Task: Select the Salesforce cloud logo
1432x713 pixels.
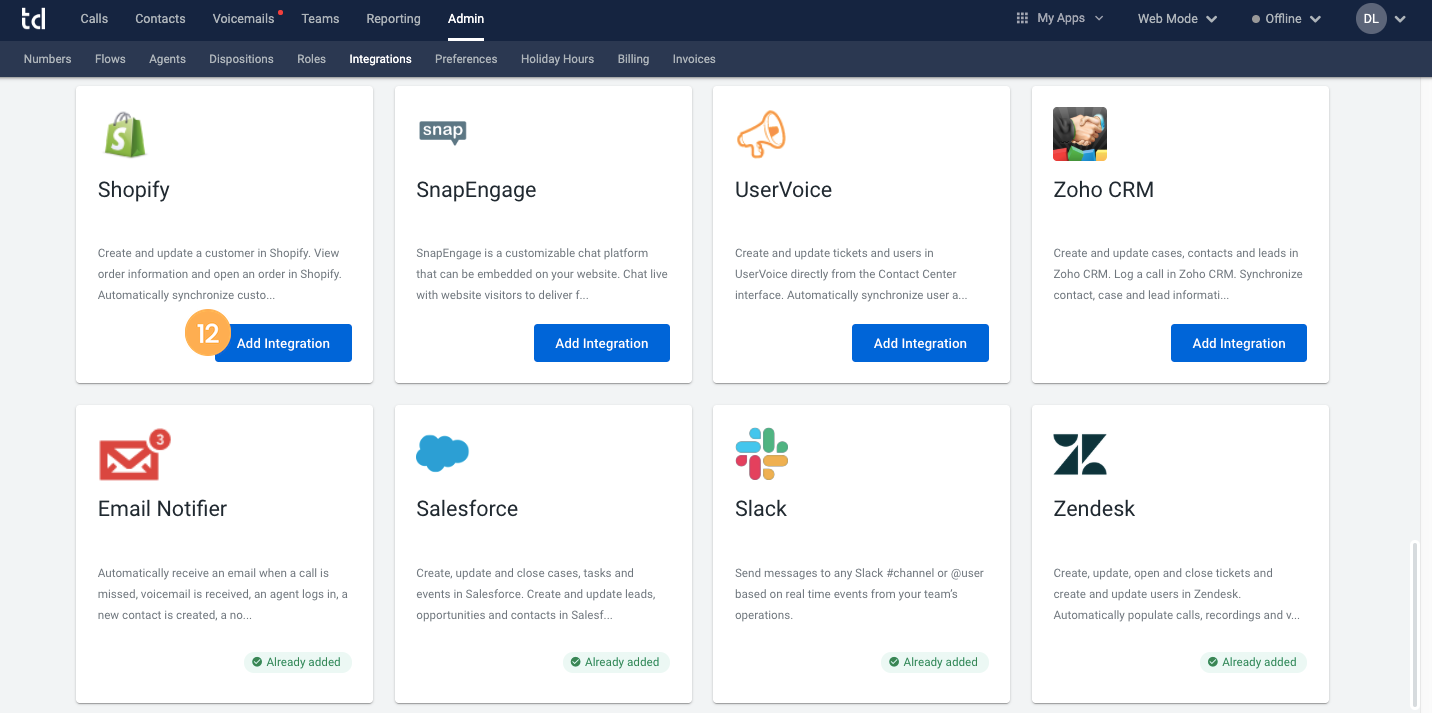Action: click(442, 453)
